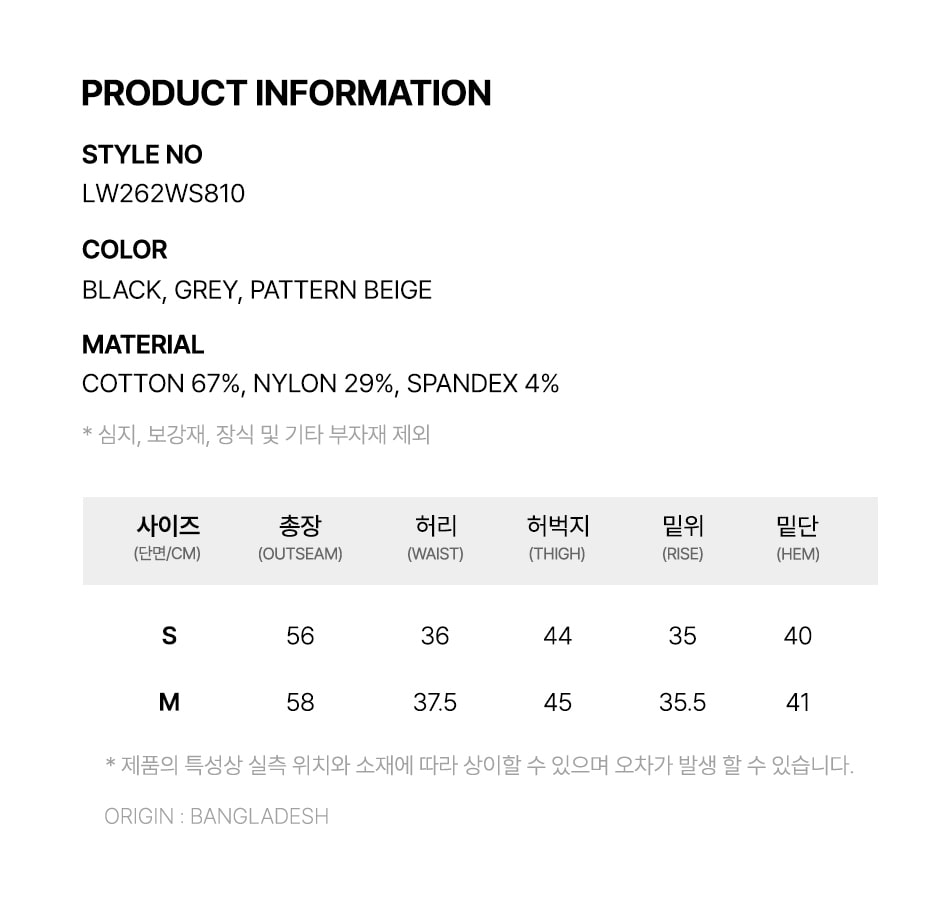Click the 사이즈 size column header
Image resolution: width=950 pixels, height=903 pixels.
click(168, 537)
